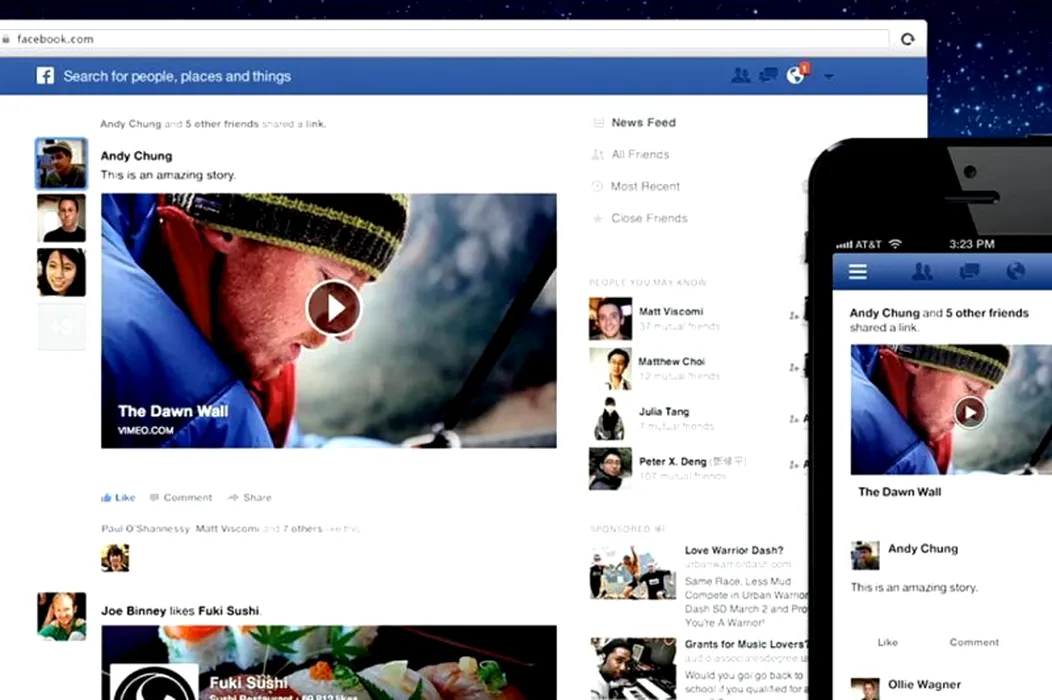Tap friend requests icon on phone header

coord(922,271)
